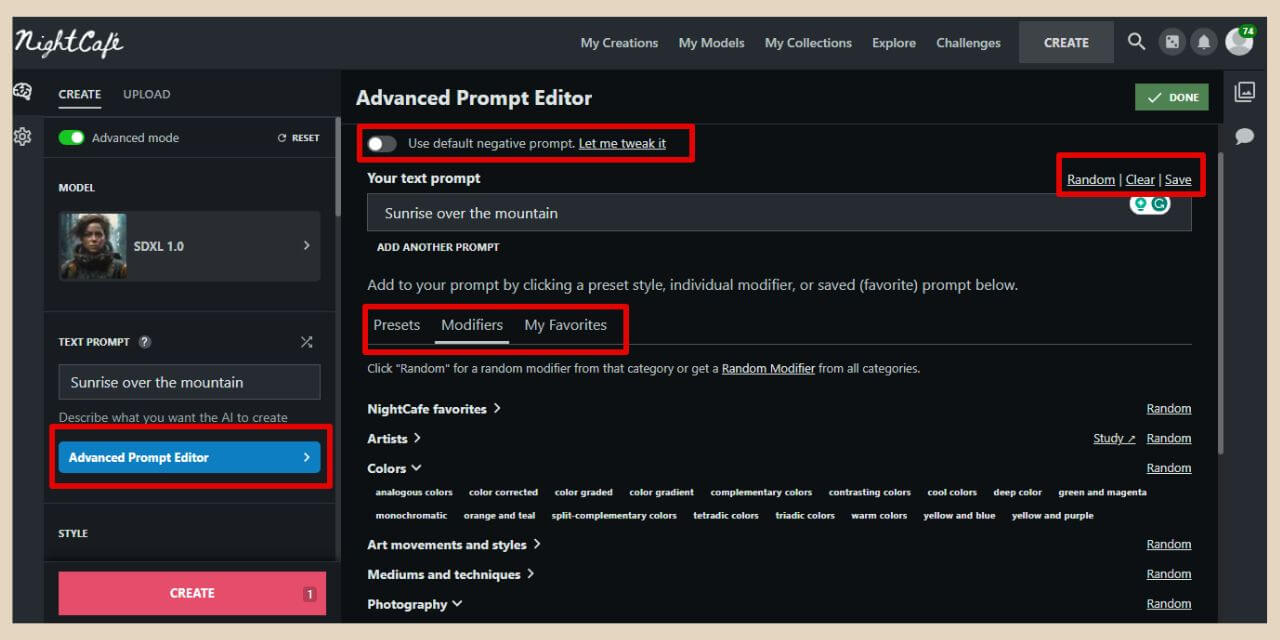Click the green Done button
Screen dimensions: 1280x640
click(1172, 97)
